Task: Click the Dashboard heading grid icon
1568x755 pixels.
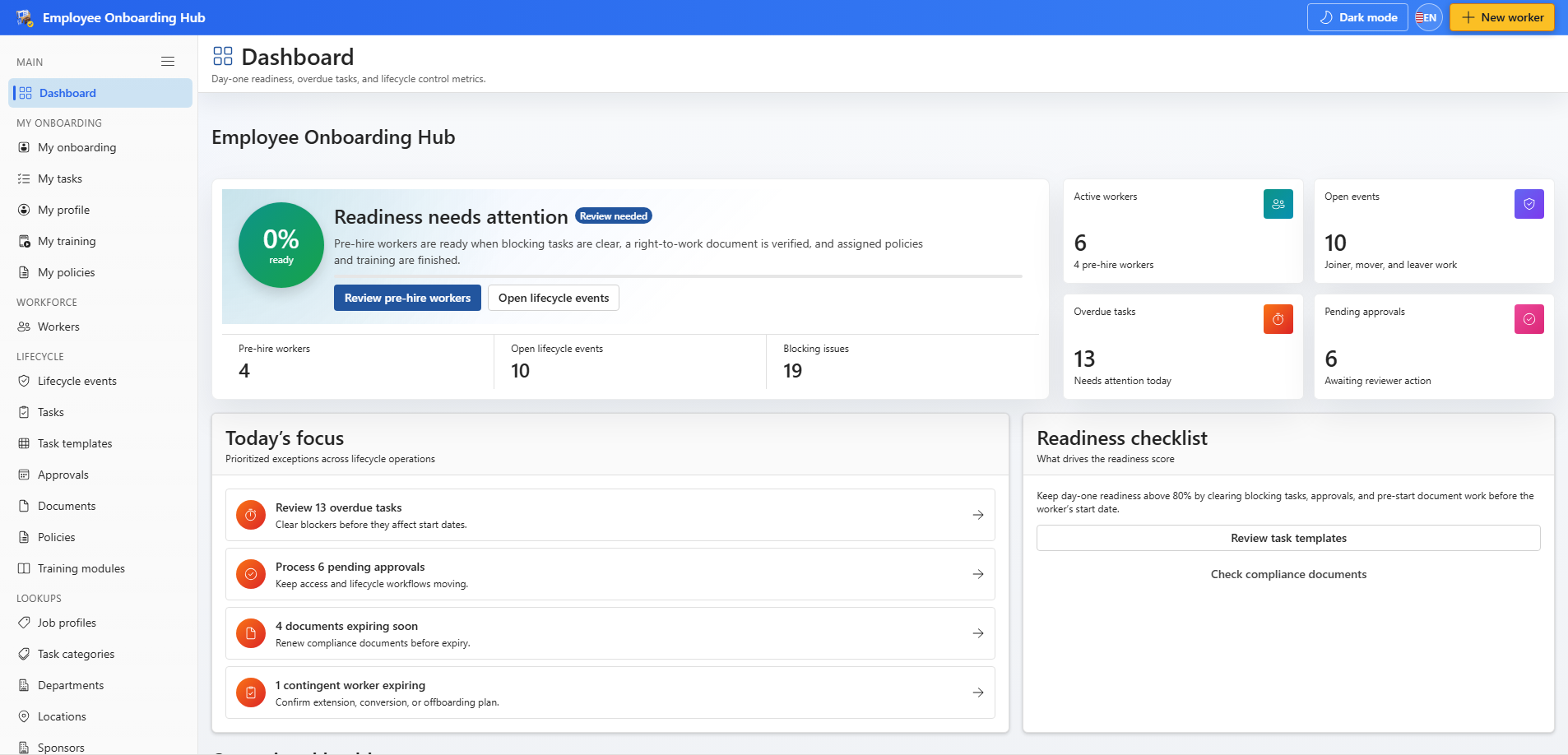Action: point(223,56)
